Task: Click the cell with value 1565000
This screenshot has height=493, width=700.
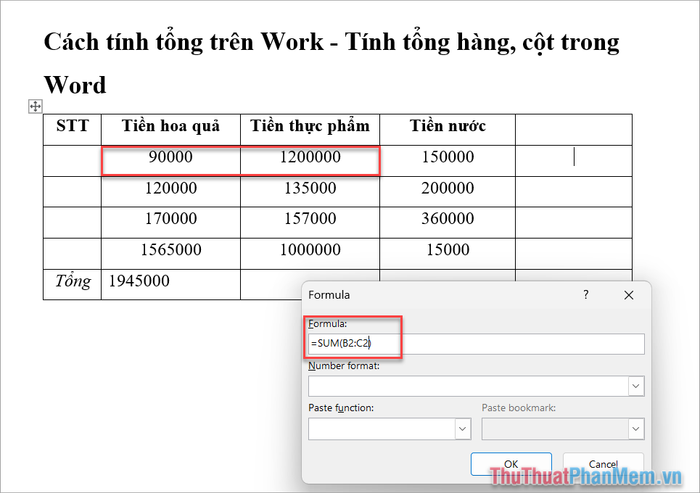Action: click(171, 254)
